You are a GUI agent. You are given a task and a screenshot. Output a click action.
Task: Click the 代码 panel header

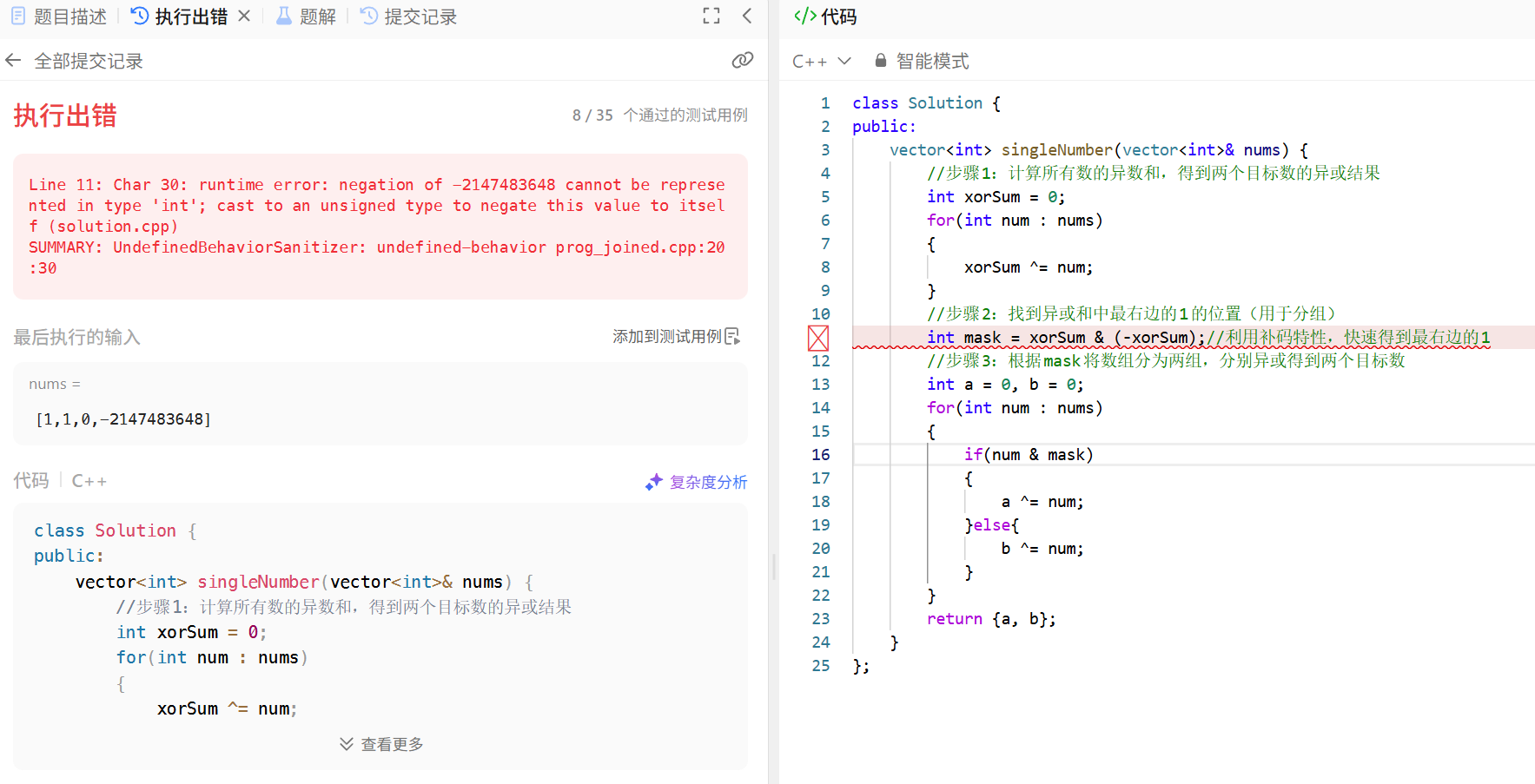(x=825, y=16)
